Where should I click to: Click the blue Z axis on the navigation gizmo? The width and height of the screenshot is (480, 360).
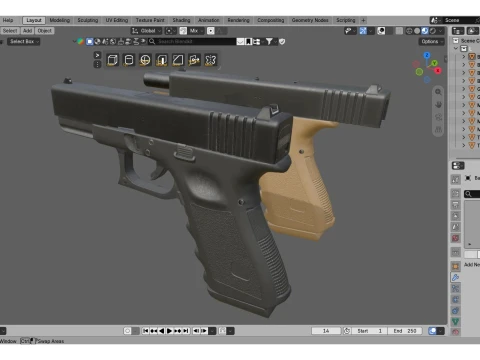pos(427,55)
